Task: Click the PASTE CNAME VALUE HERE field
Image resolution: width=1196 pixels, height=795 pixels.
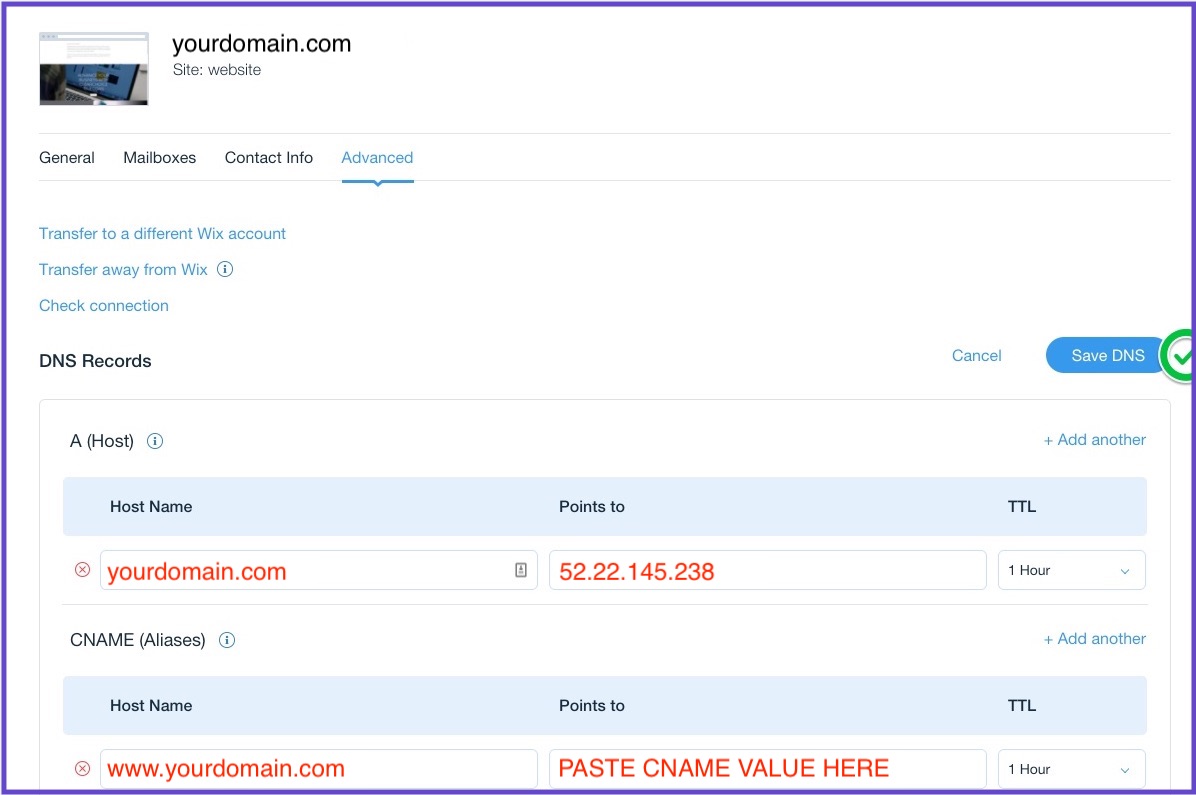Action: (767, 769)
